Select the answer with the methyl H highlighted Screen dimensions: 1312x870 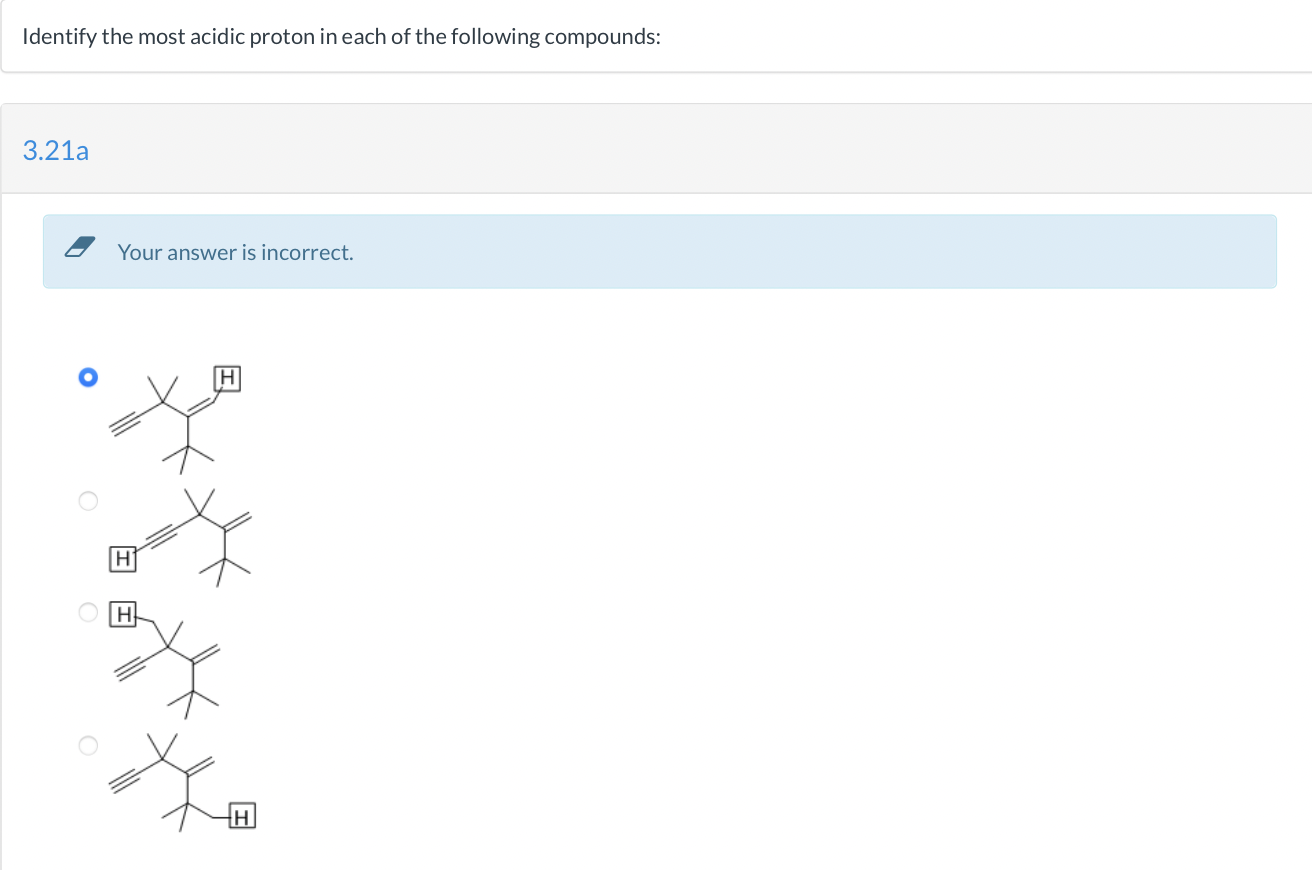pos(88,611)
